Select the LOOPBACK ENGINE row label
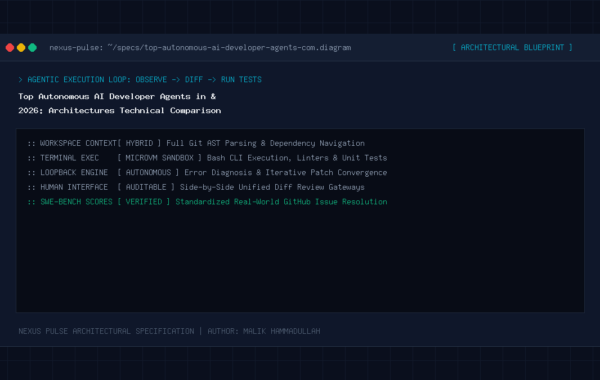The image size is (600, 380). pos(74,173)
